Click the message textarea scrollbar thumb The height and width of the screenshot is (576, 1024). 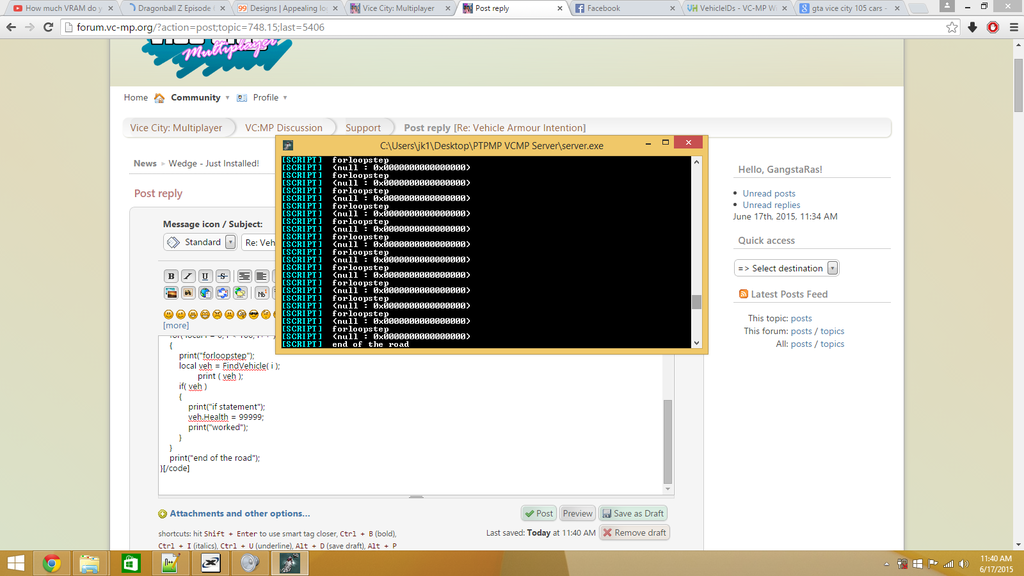[667, 441]
